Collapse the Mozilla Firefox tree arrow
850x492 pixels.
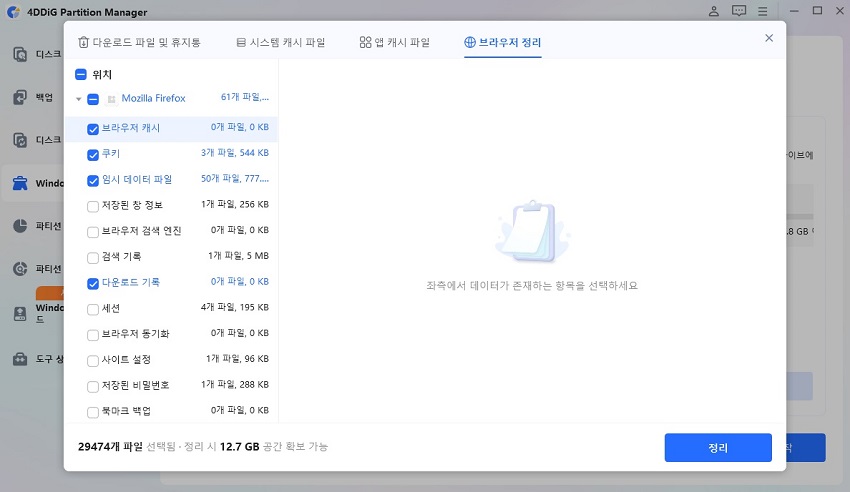79,99
